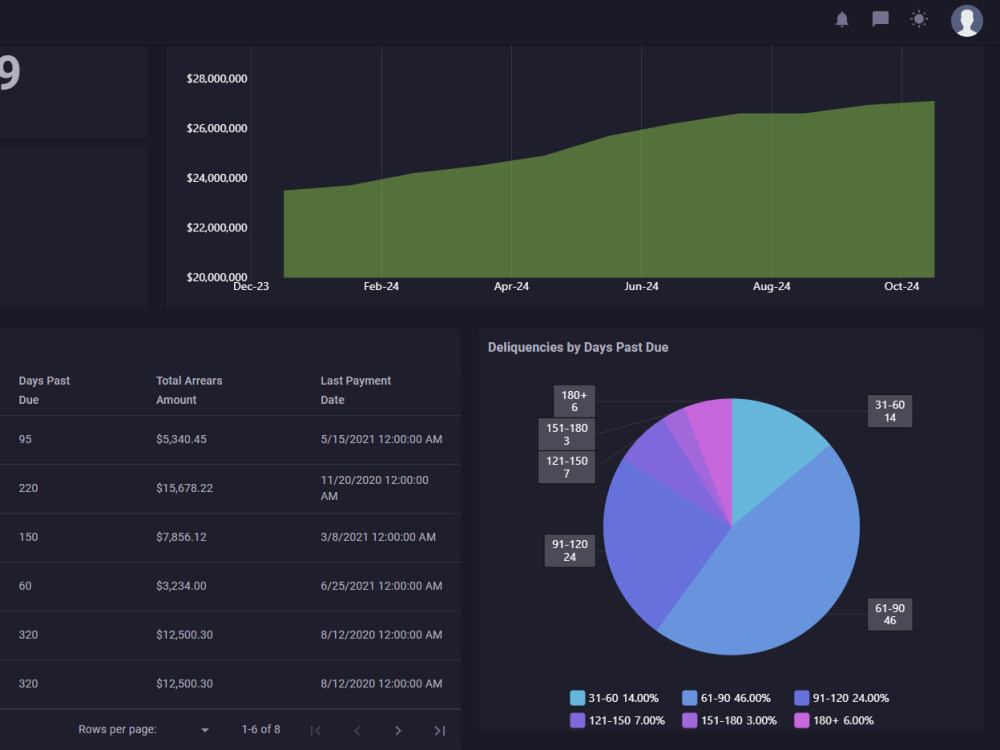Click the 61-90 46 pie label
Image resolution: width=1000 pixels, height=750 pixels.
(x=890, y=614)
